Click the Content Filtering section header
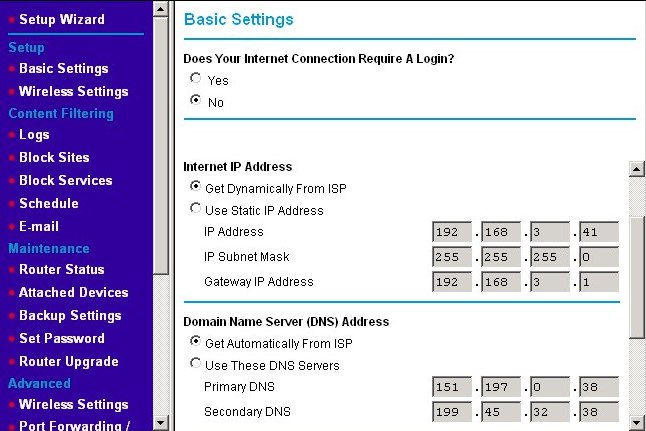 point(61,113)
